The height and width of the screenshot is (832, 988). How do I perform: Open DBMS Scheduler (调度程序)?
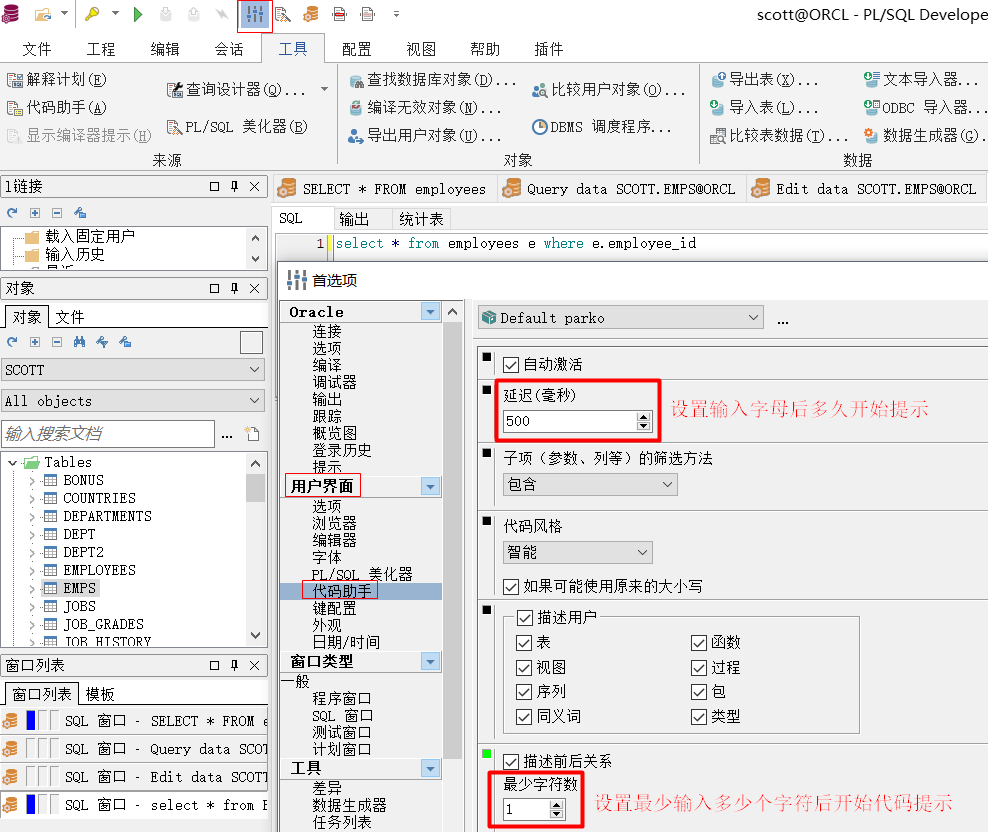(x=602, y=127)
